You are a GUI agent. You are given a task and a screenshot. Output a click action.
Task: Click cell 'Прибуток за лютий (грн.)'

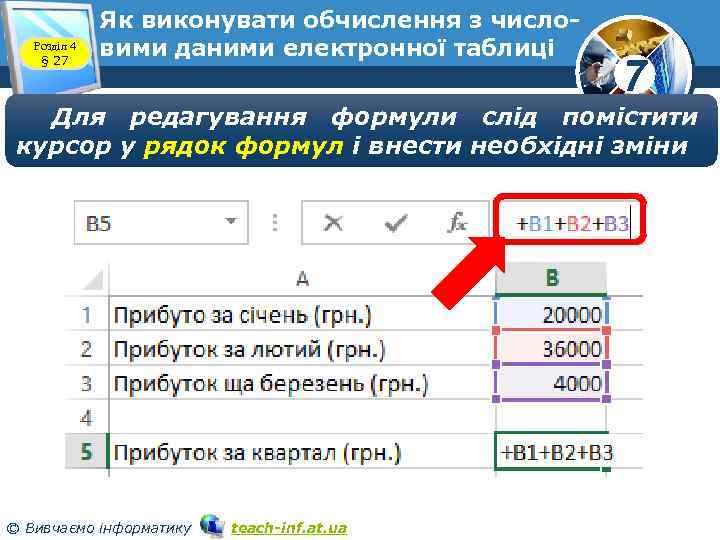point(302,349)
